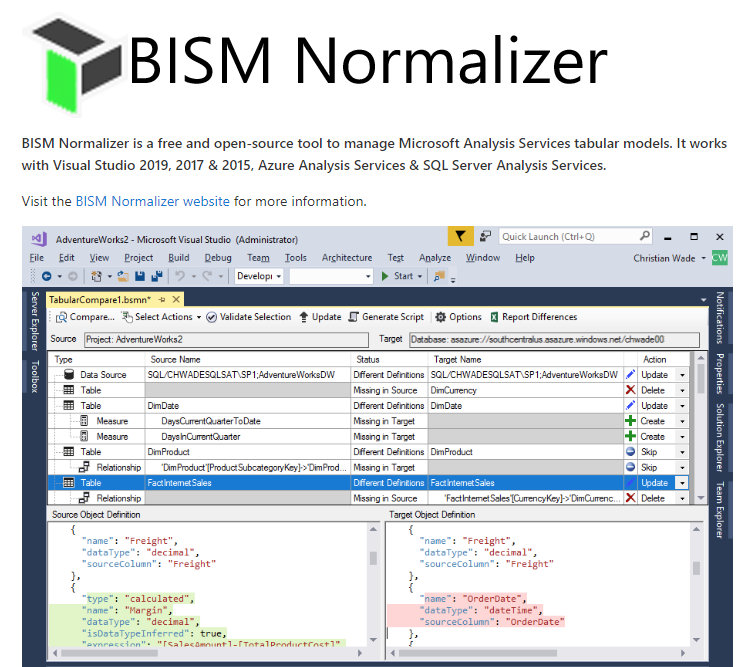Click the Quick Launch magnifier icon
The image size is (751, 667).
coord(645,236)
